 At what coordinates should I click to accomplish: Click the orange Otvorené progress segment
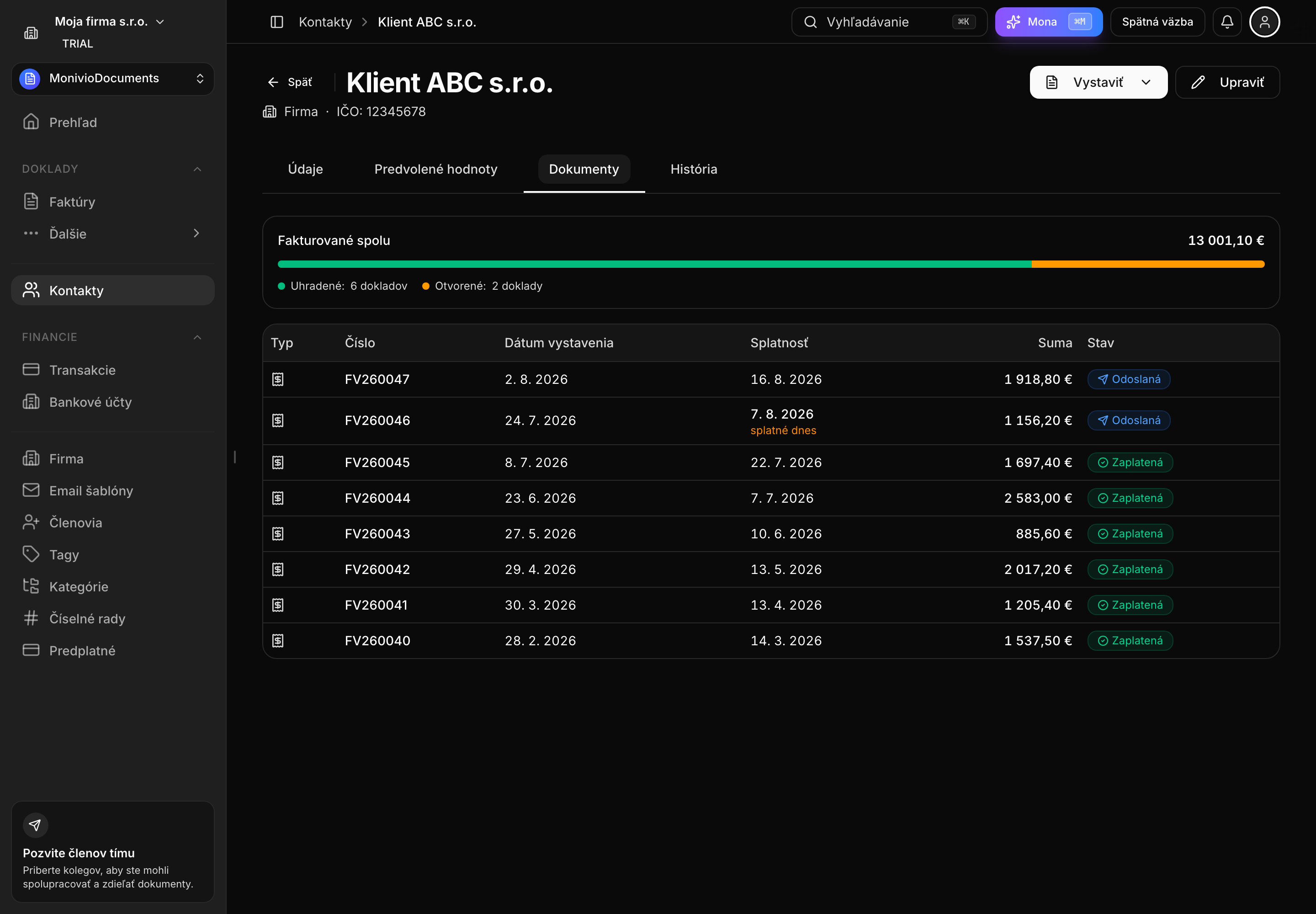1148,264
